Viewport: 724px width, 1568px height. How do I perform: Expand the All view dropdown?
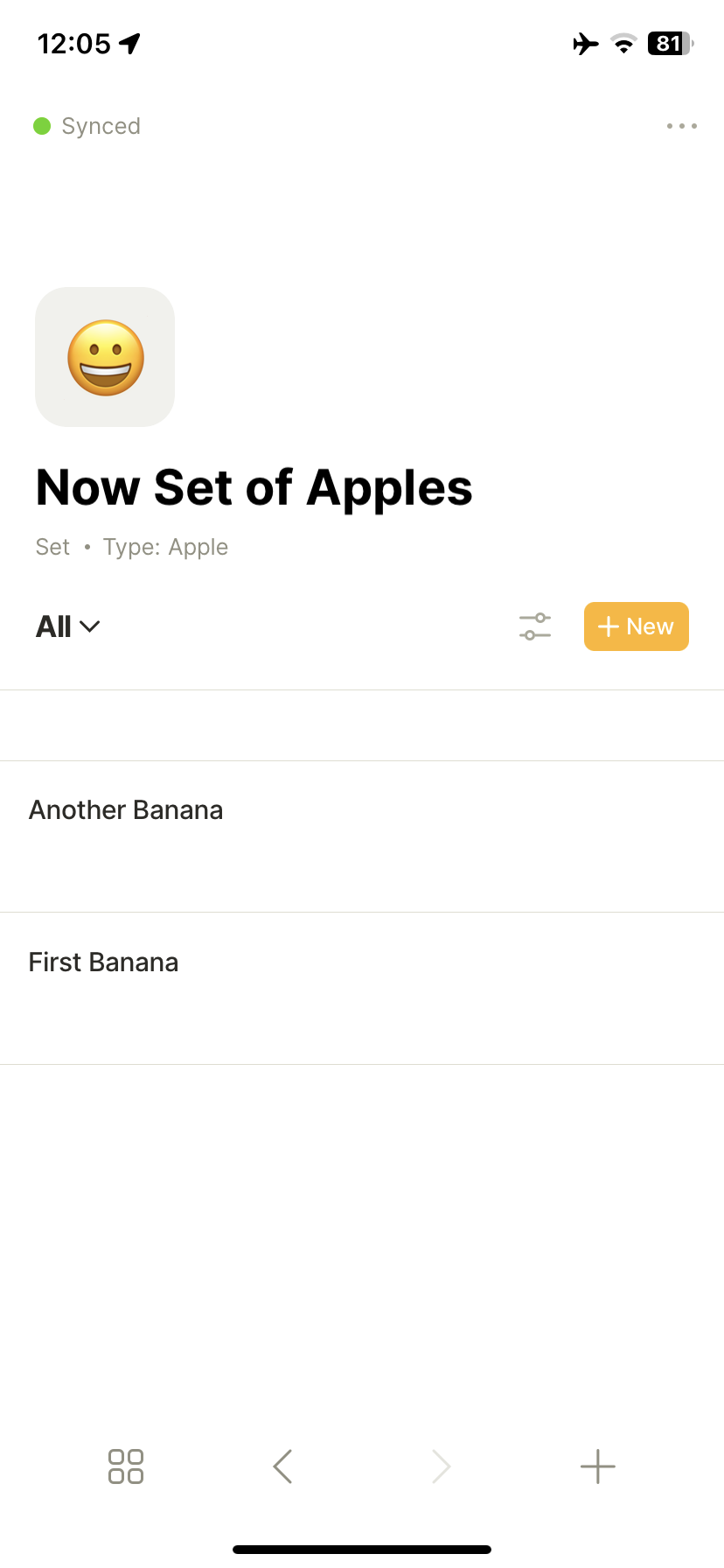[x=68, y=626]
